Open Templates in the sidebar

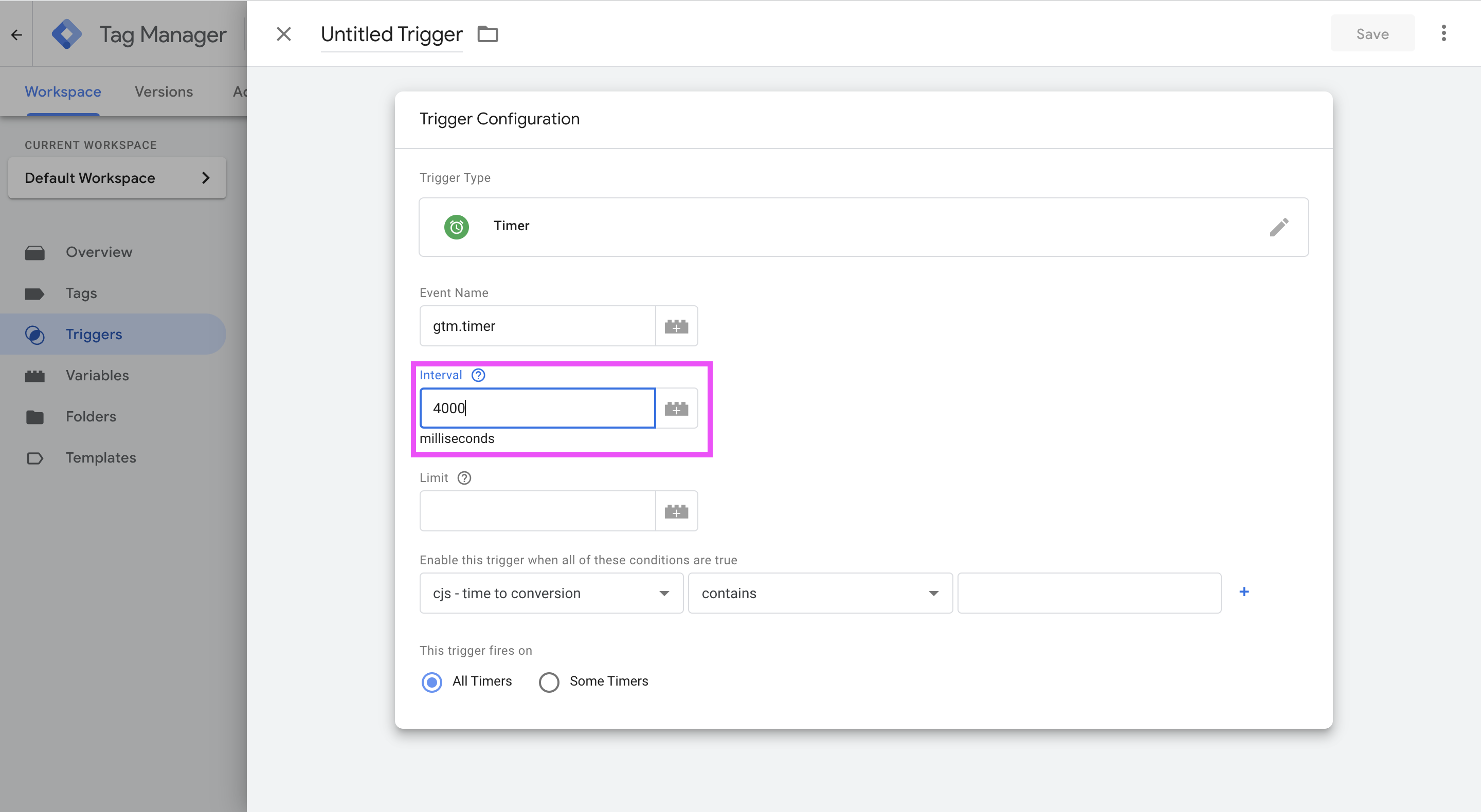(x=101, y=458)
